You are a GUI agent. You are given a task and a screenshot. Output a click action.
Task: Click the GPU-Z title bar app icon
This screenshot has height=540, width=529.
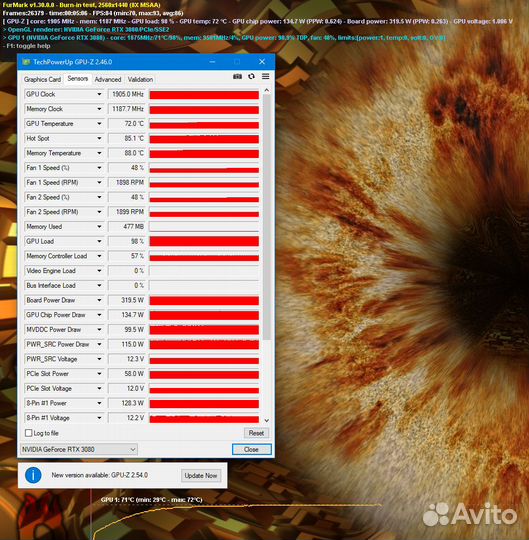26,62
